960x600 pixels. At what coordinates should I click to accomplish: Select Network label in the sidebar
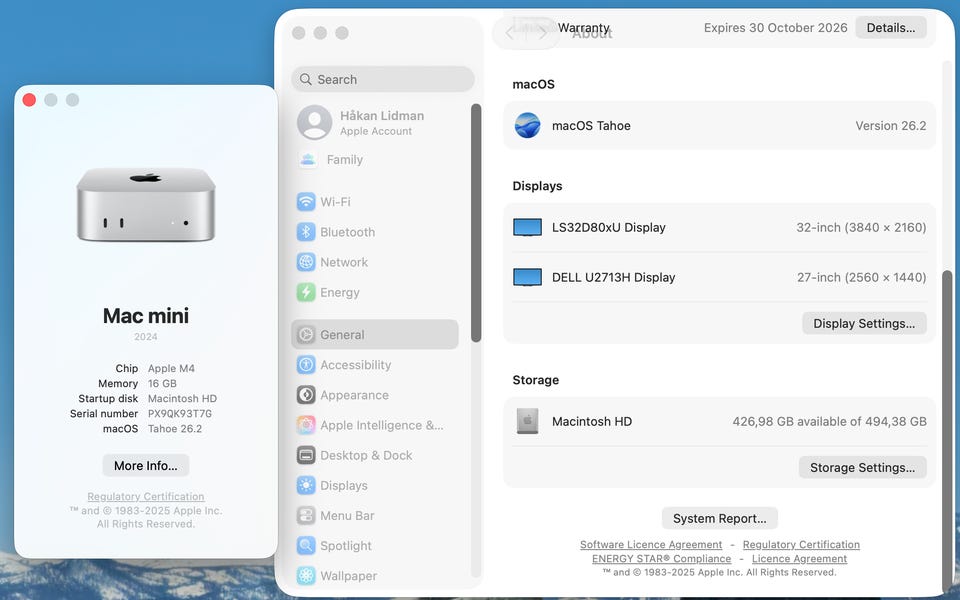click(344, 262)
